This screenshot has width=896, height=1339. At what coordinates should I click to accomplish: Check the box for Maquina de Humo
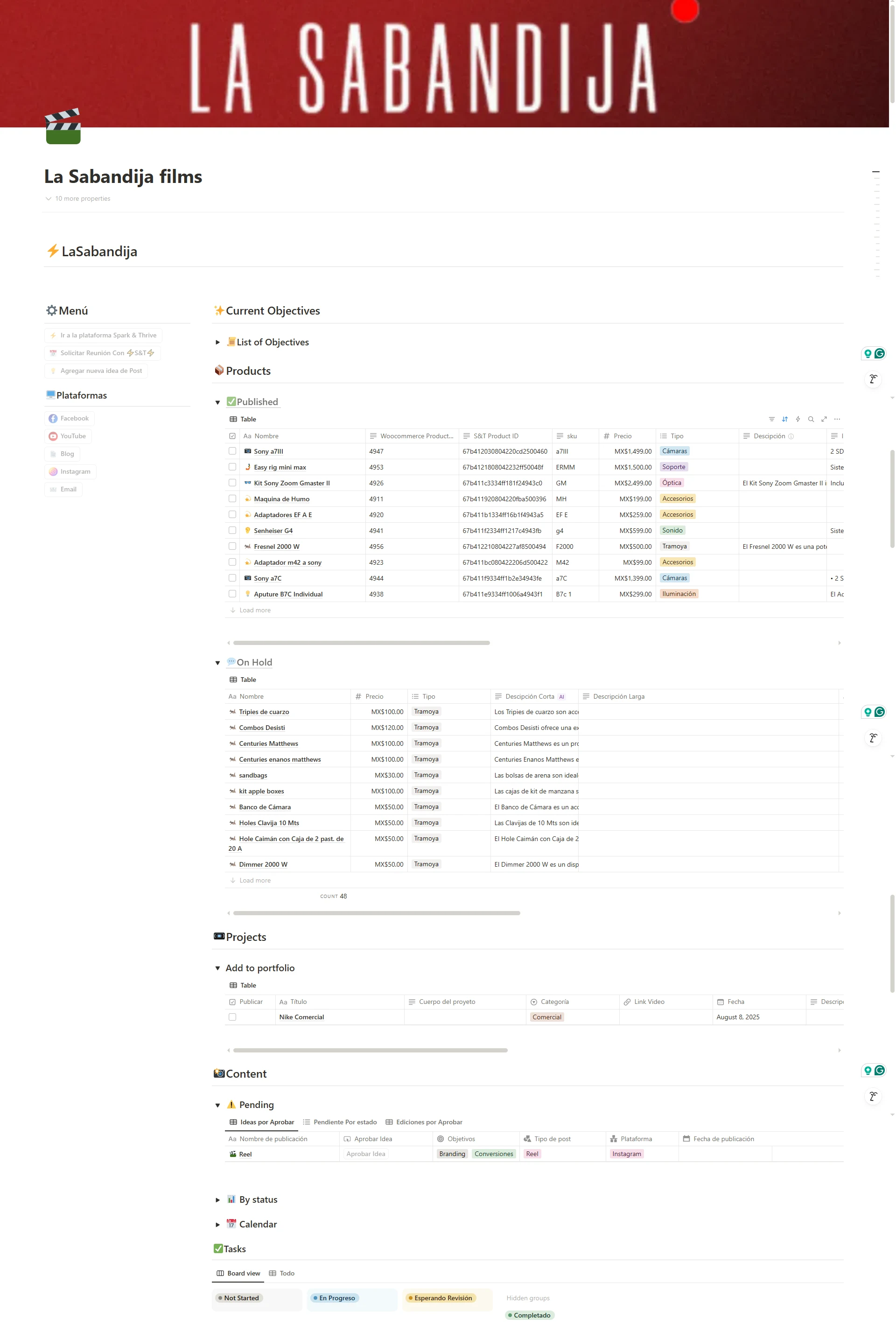232,498
